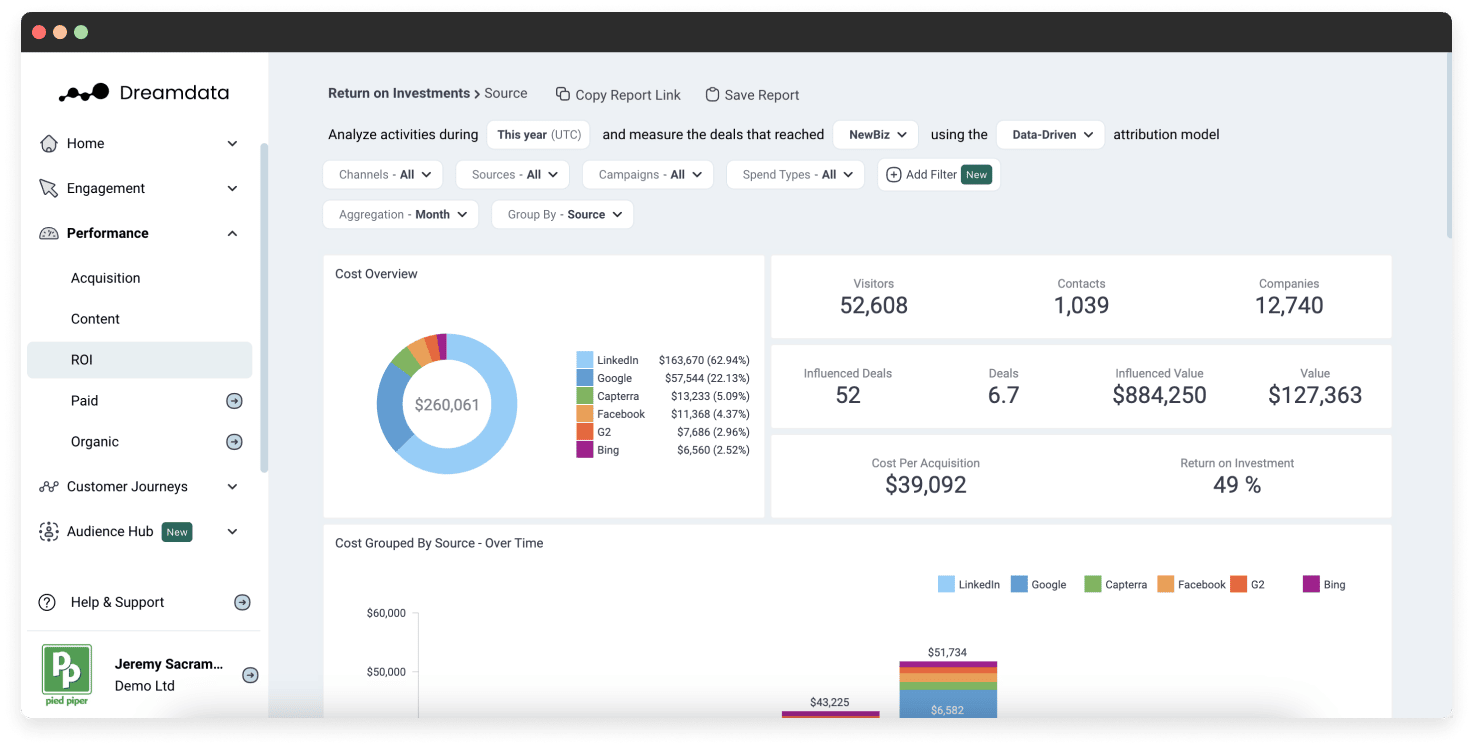Open the Organic sidebar item

(x=140, y=442)
